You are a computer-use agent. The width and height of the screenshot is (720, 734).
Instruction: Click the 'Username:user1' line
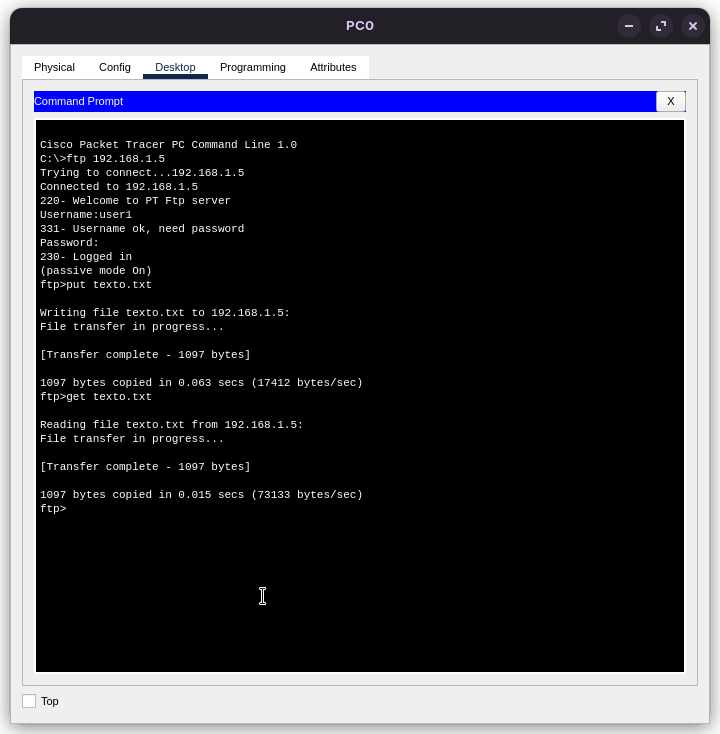(x=86, y=214)
